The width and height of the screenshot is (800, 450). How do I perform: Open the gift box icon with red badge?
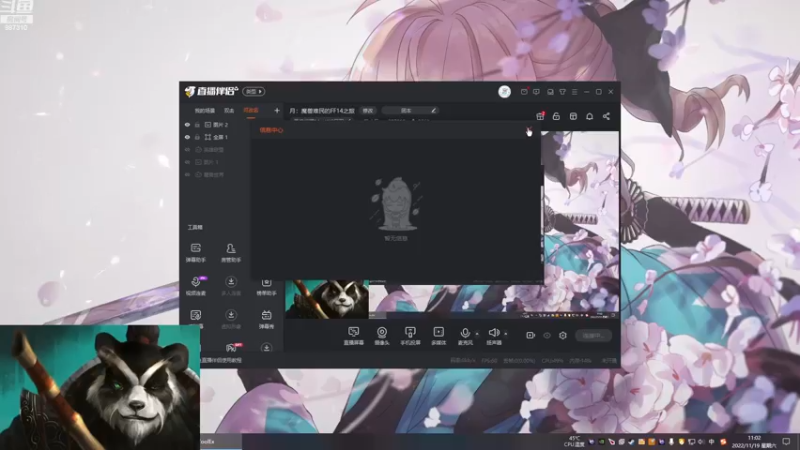click(x=540, y=116)
